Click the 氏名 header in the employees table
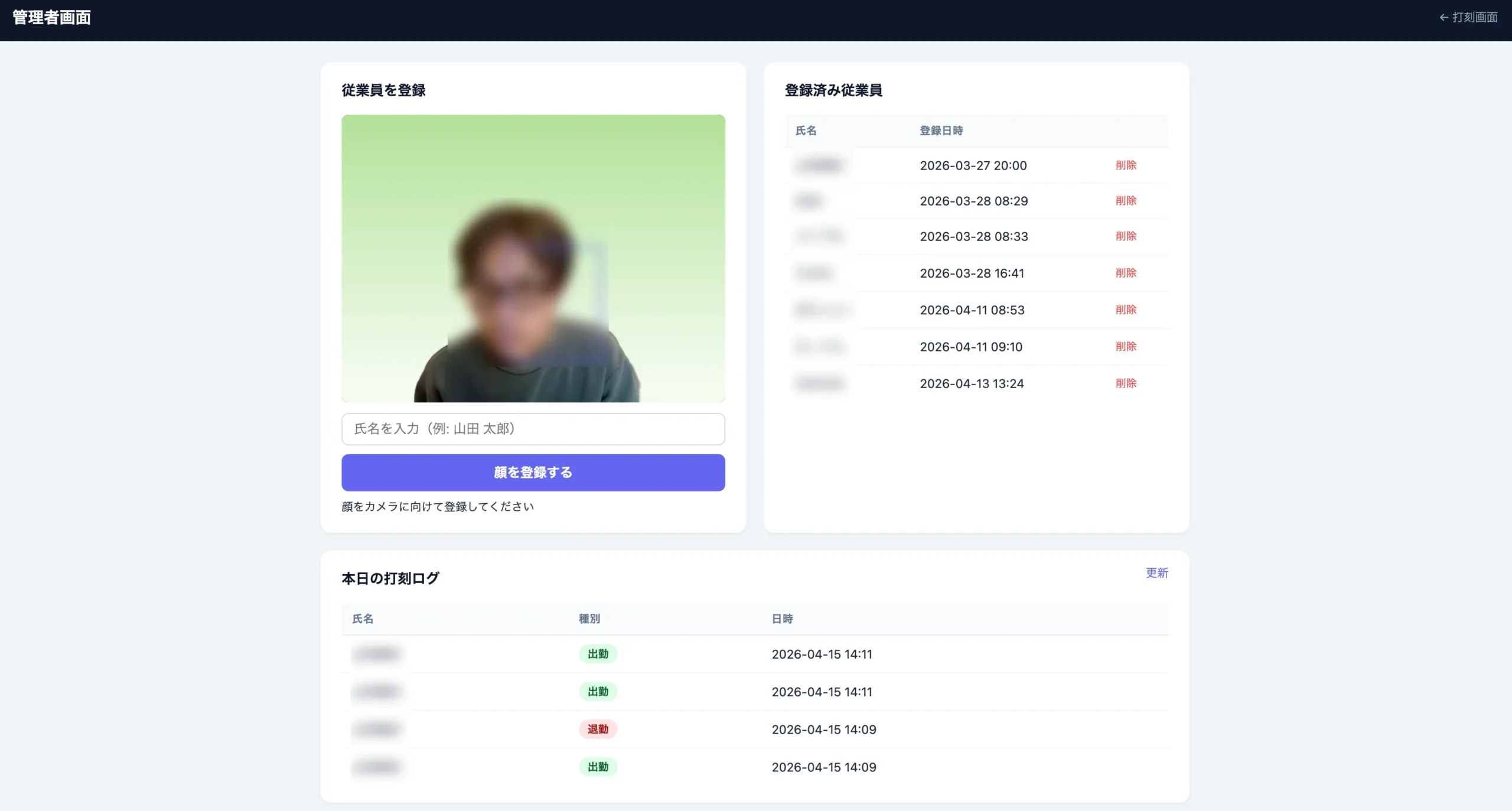The image size is (1512, 811). pyautogui.click(x=806, y=131)
